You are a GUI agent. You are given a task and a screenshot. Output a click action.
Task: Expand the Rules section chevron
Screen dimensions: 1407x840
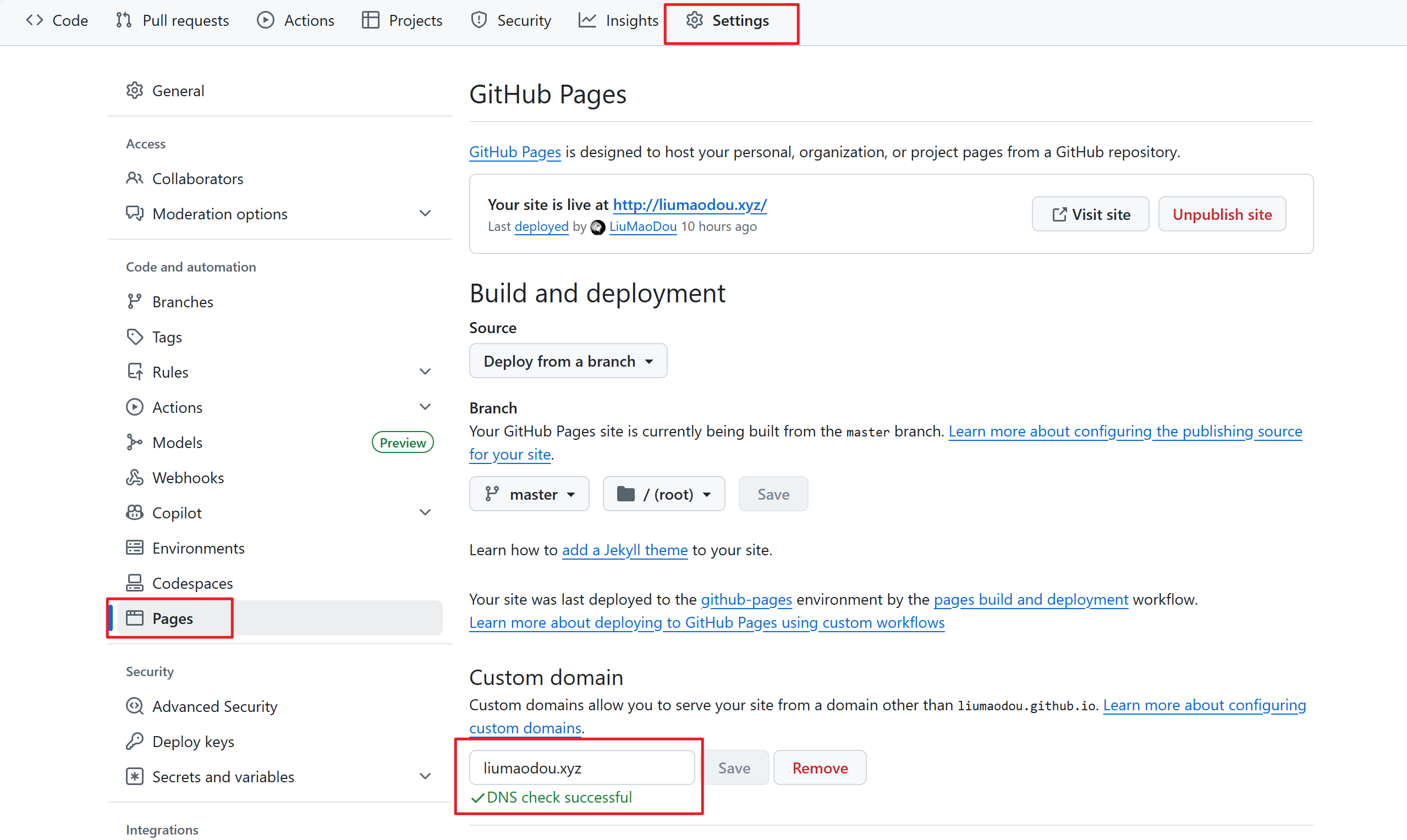click(425, 372)
